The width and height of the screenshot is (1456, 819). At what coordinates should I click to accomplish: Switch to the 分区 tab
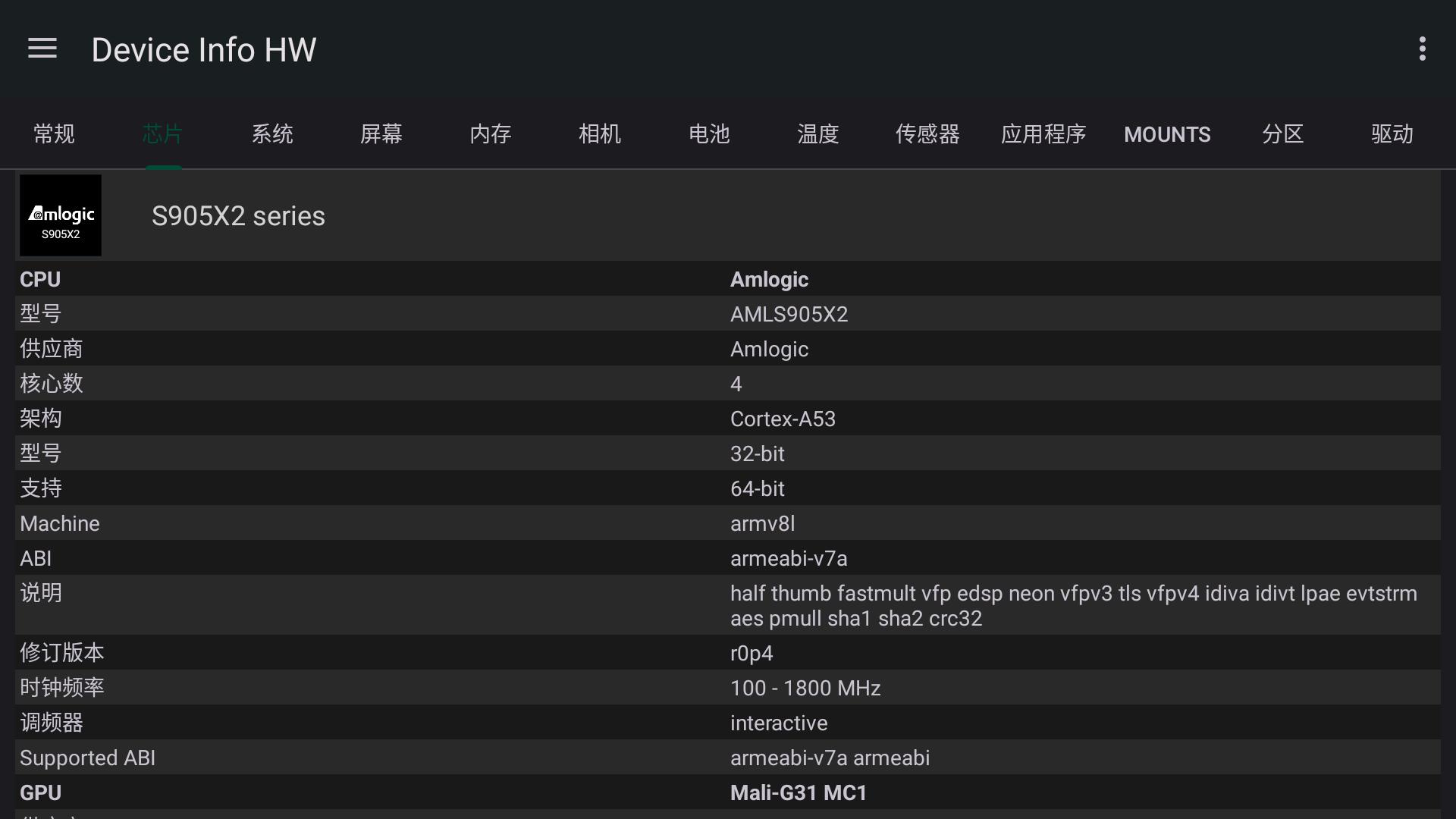(x=1282, y=134)
